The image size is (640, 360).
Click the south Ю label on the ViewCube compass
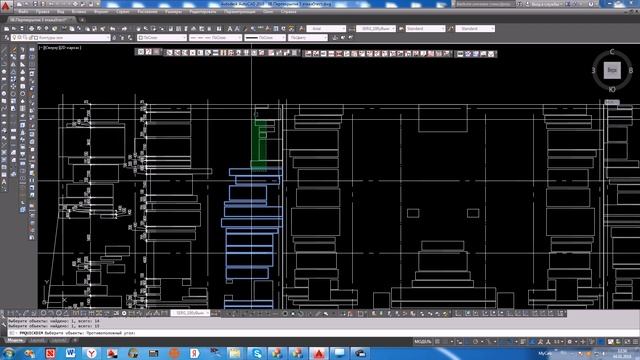612,89
